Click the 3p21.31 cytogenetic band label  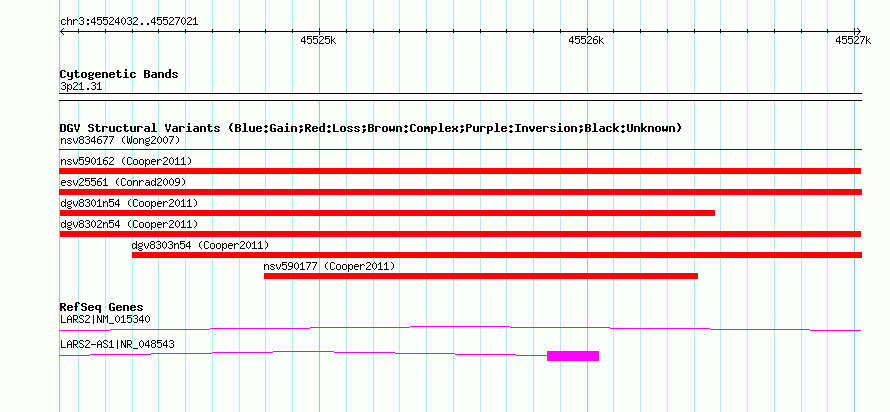click(x=81, y=87)
